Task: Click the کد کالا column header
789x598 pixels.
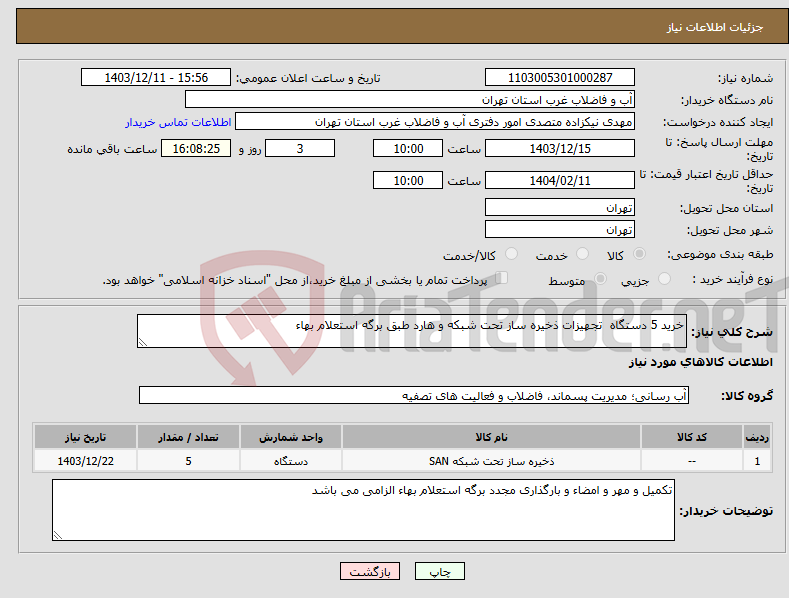Action: 692,437
